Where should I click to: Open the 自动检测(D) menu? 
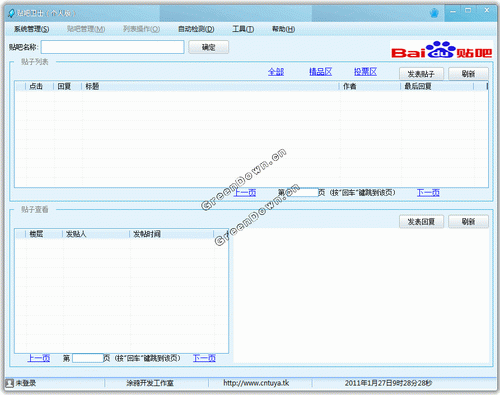pos(196,29)
